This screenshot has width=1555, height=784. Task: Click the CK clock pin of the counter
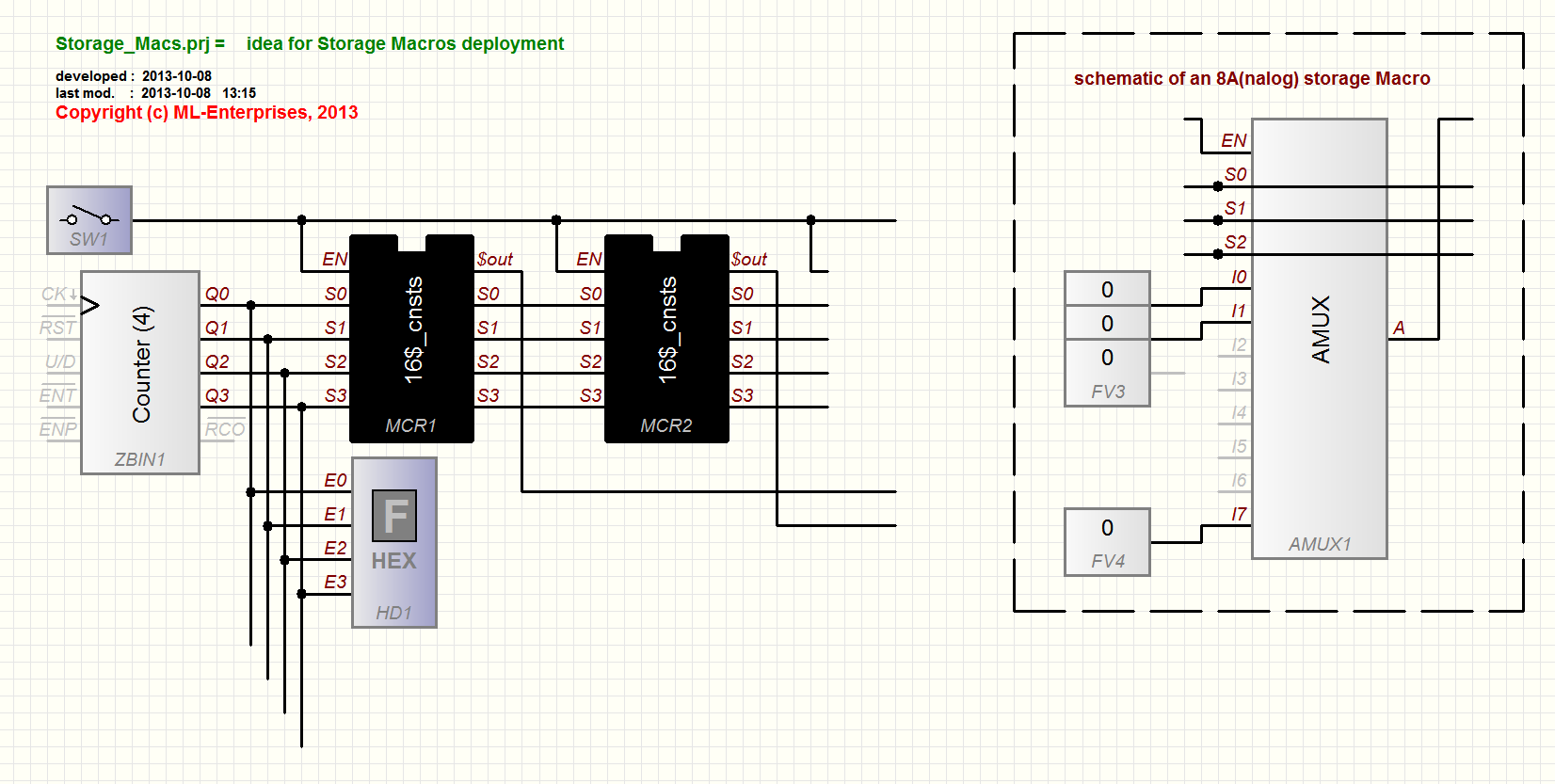point(58,295)
